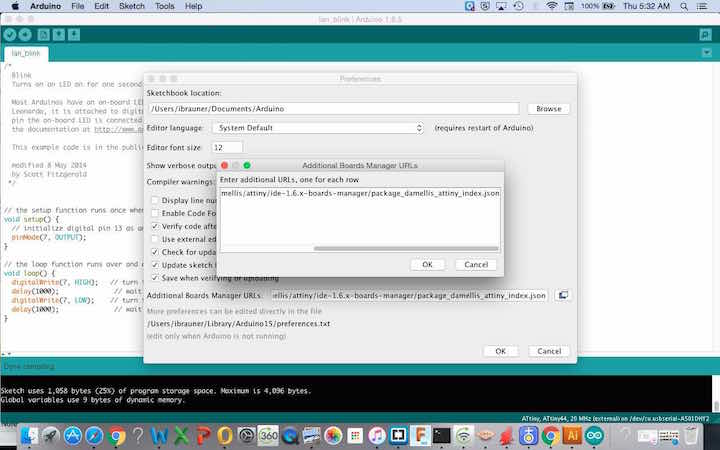
Task: Open Finder from the dock
Action: tap(29, 435)
